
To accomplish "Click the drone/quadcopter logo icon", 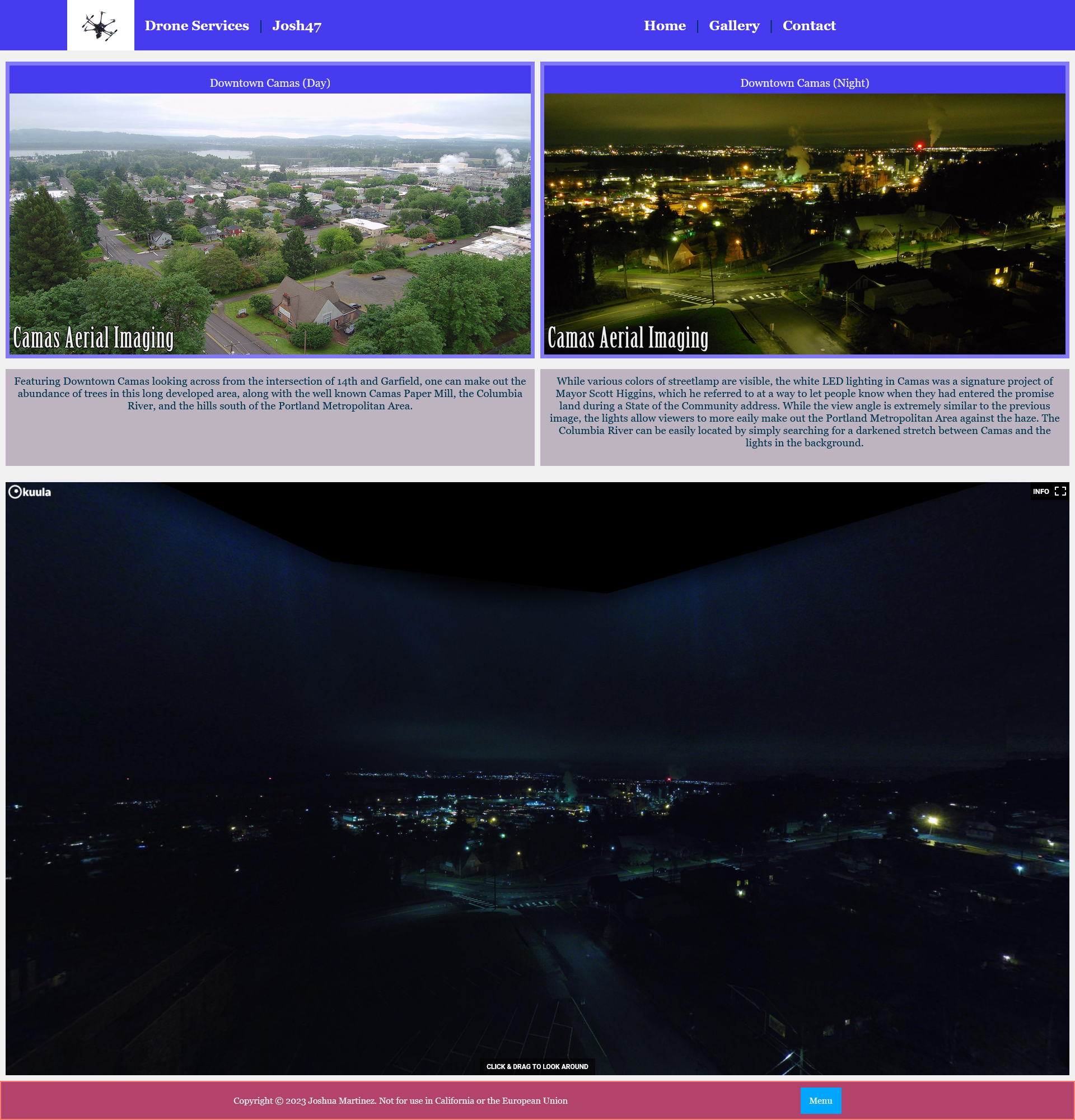I will tap(100, 25).
